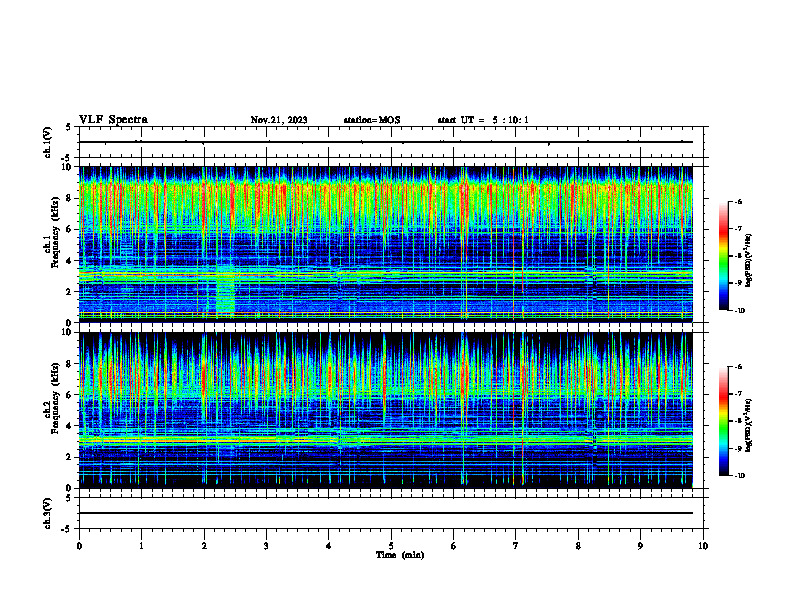Click the ch.1 colorbar "log(PSD)(V²/Hz)" label

[x=749, y=260]
